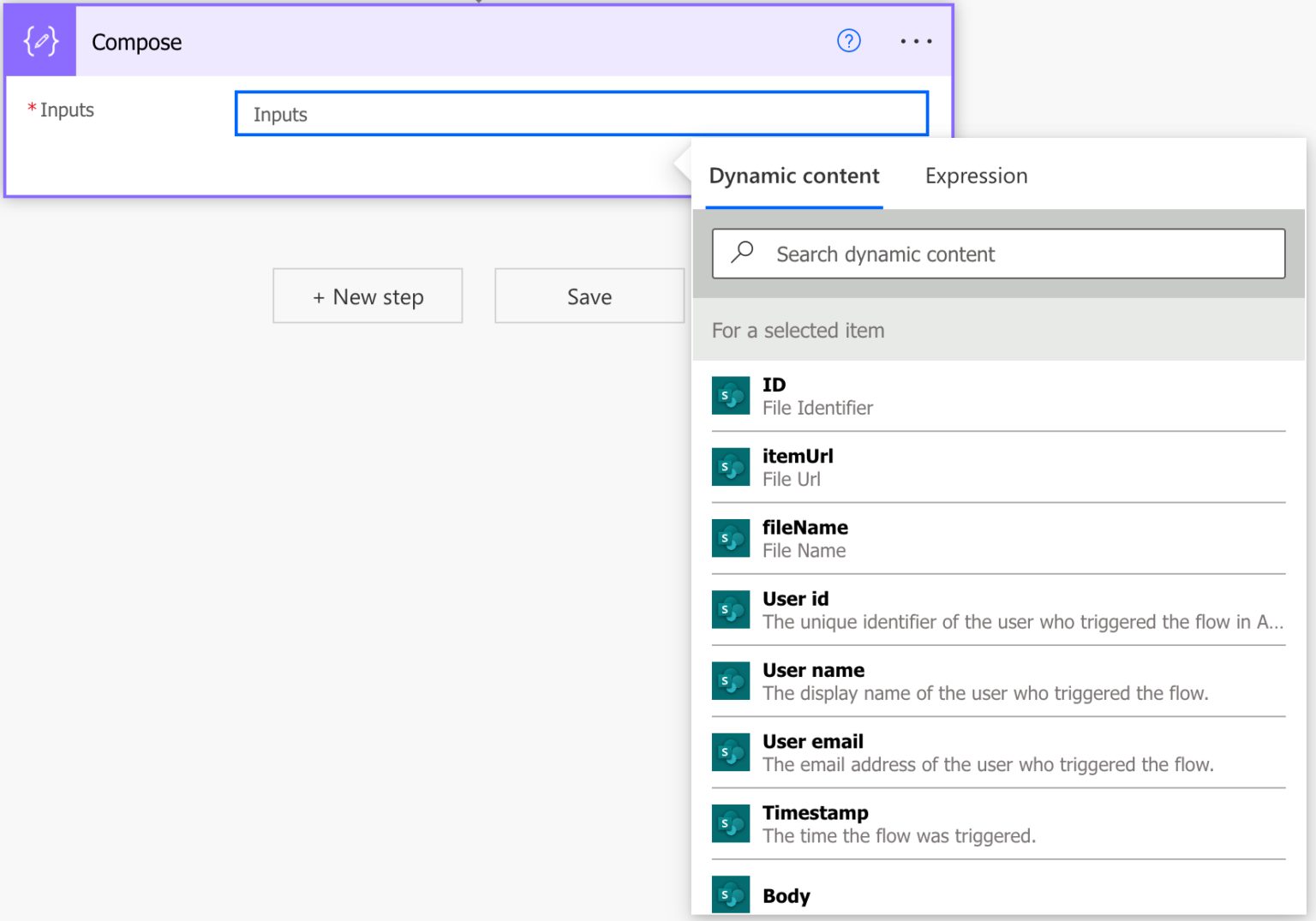Viewport: 1316px width, 921px height.
Task: Click the SharePoint icon beside User email
Action: click(x=730, y=751)
